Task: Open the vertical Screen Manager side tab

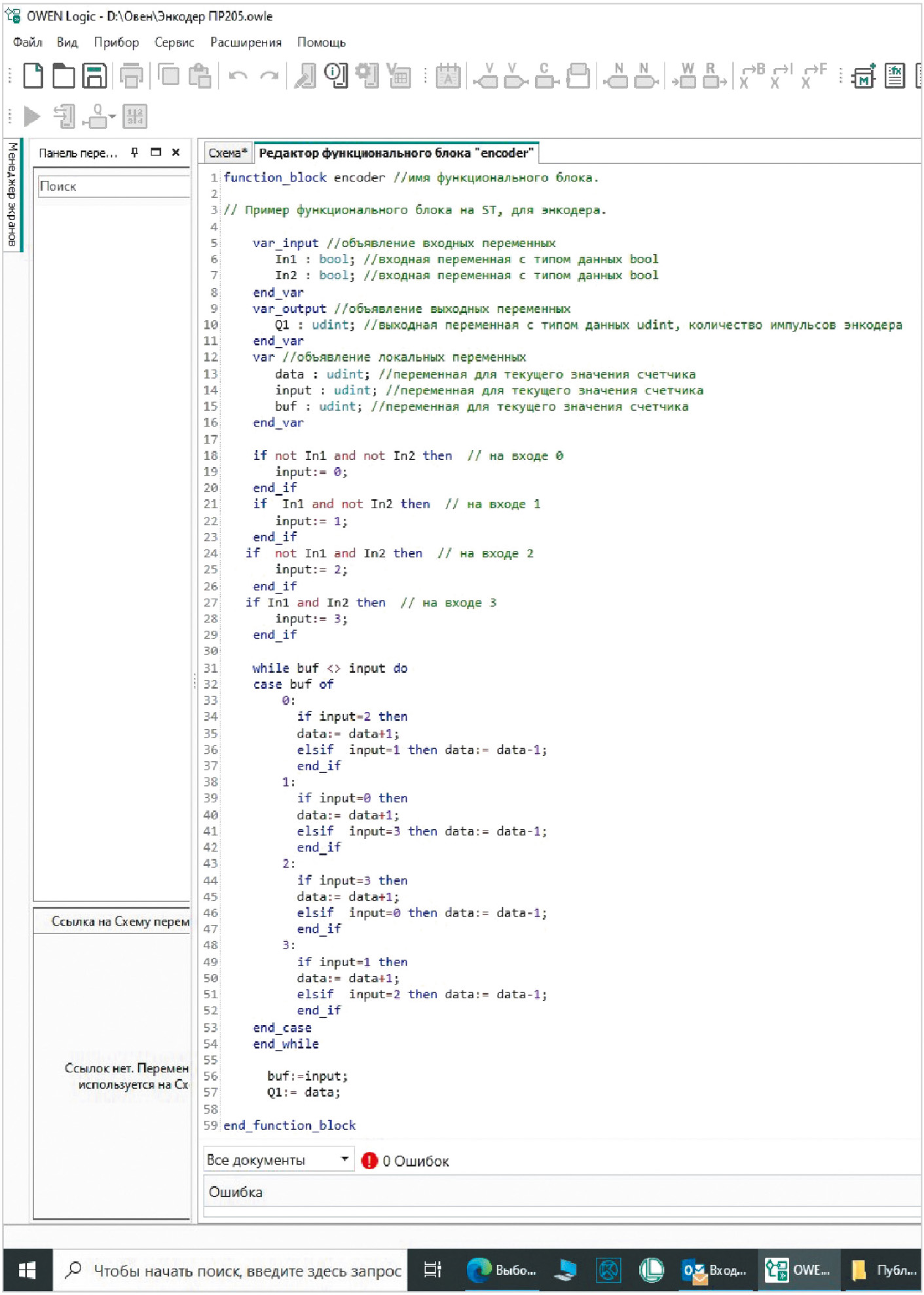Action: point(12,195)
